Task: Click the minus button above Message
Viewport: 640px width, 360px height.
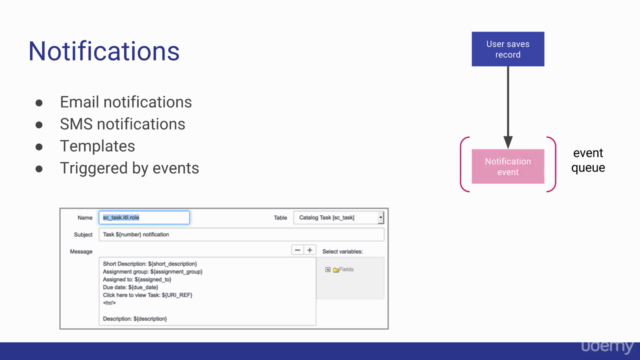Action: tap(297, 250)
